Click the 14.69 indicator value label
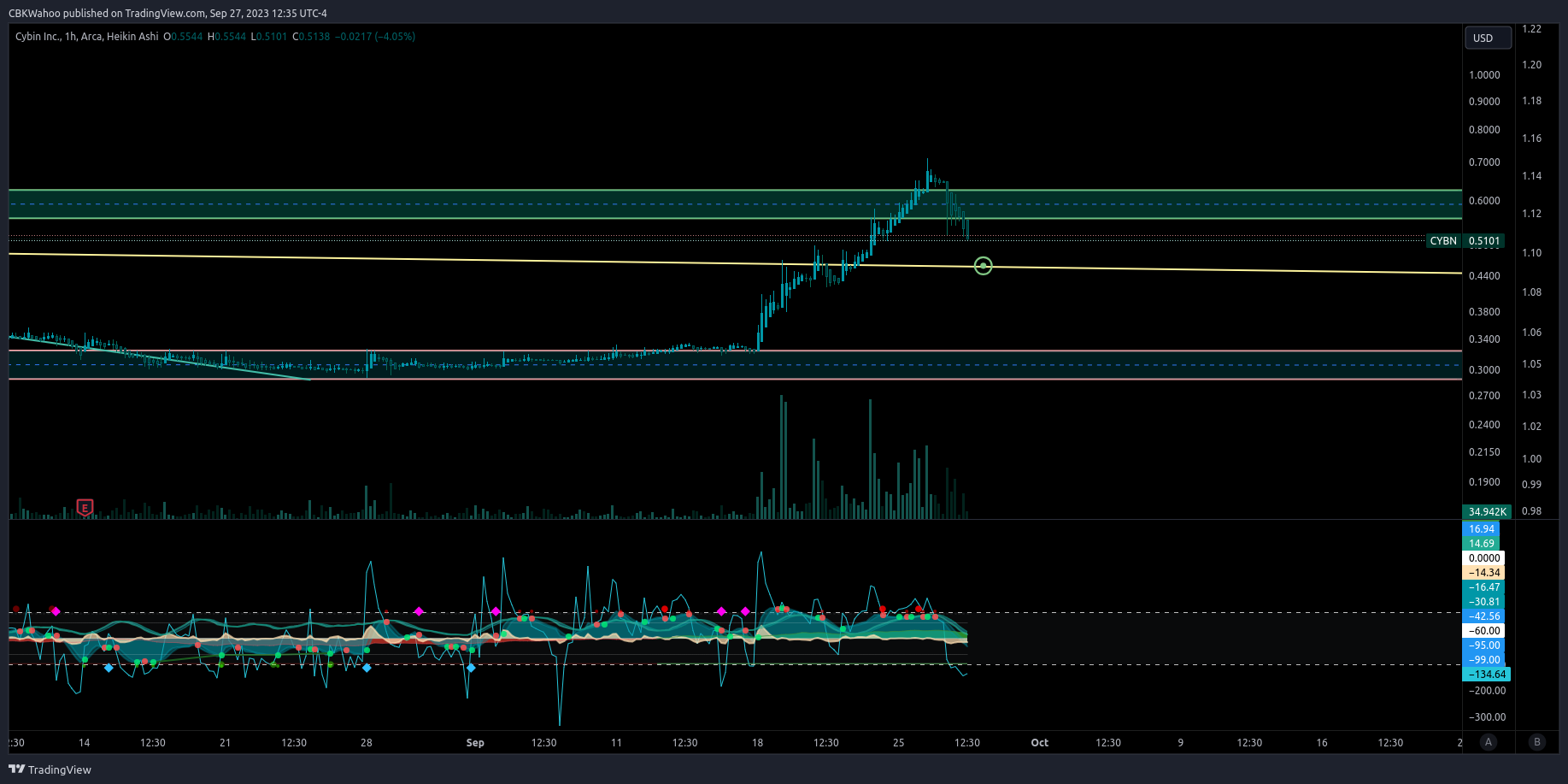The width and height of the screenshot is (1568, 784). 1482,544
